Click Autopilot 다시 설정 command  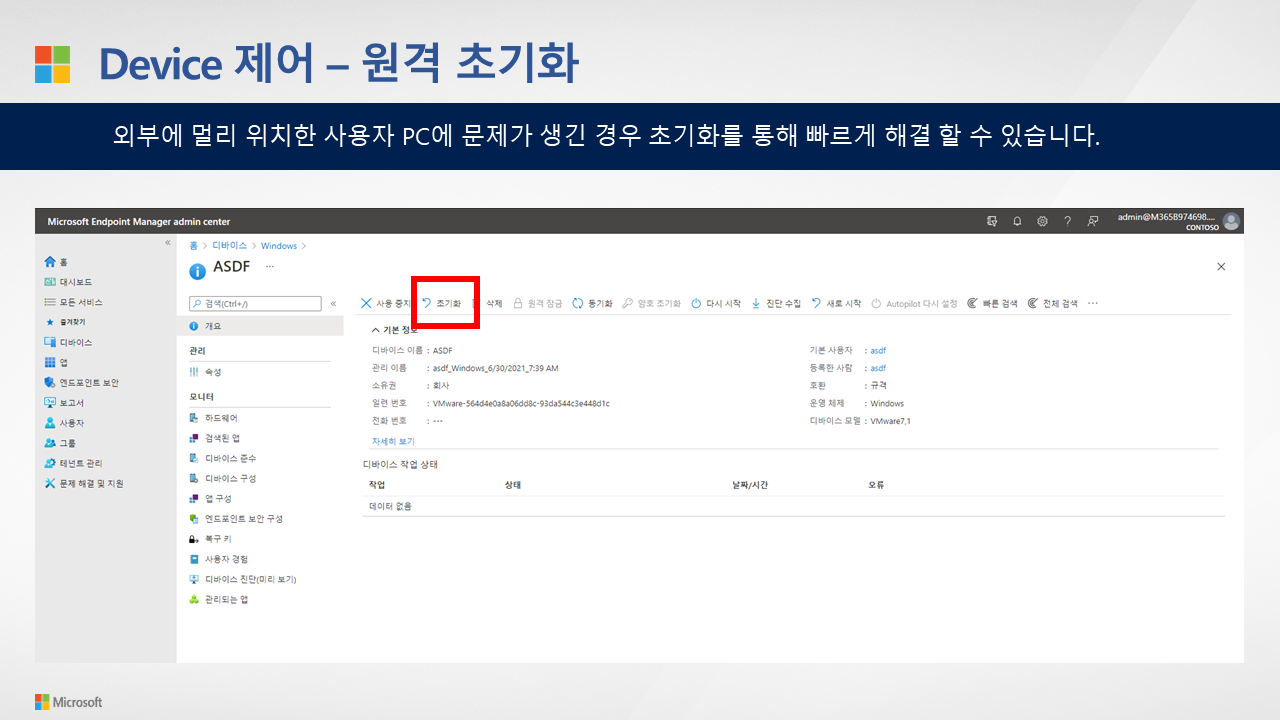(914, 303)
